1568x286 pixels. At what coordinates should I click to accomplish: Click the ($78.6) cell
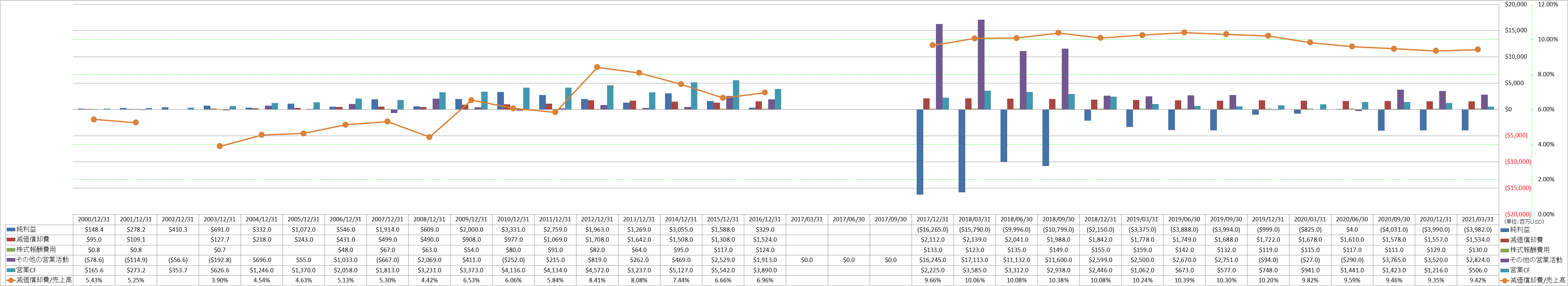tap(94, 260)
